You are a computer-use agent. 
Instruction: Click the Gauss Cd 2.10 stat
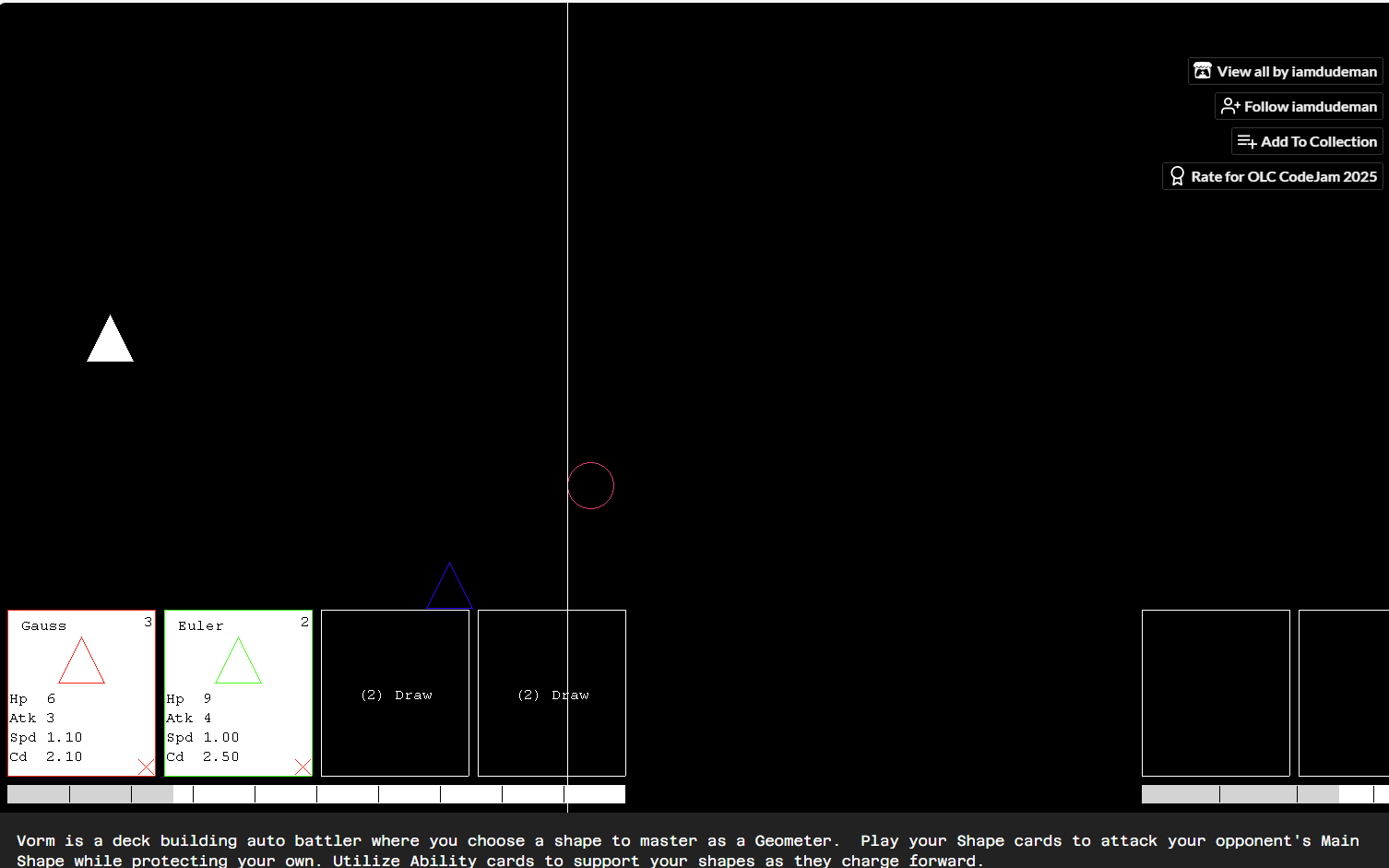click(x=46, y=756)
